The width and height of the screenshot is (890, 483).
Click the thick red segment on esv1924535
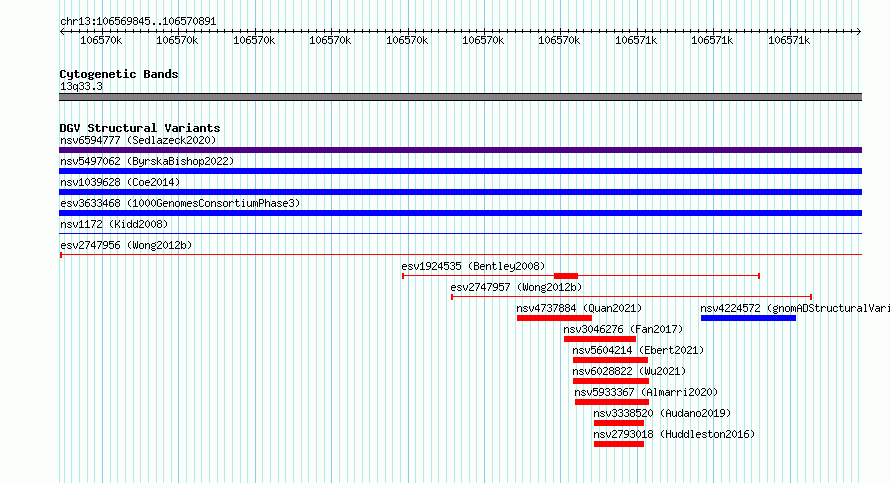pos(566,276)
